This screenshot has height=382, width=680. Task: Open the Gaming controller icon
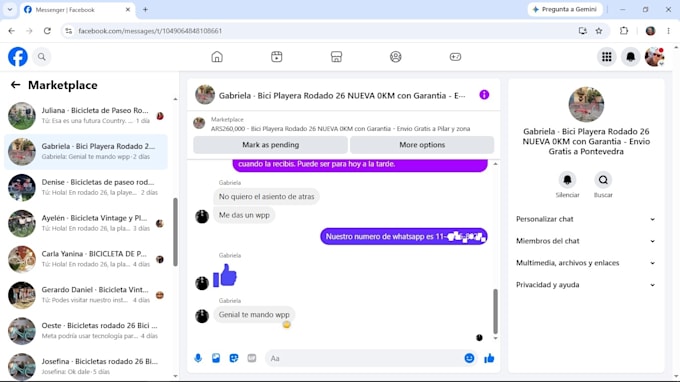(x=455, y=57)
